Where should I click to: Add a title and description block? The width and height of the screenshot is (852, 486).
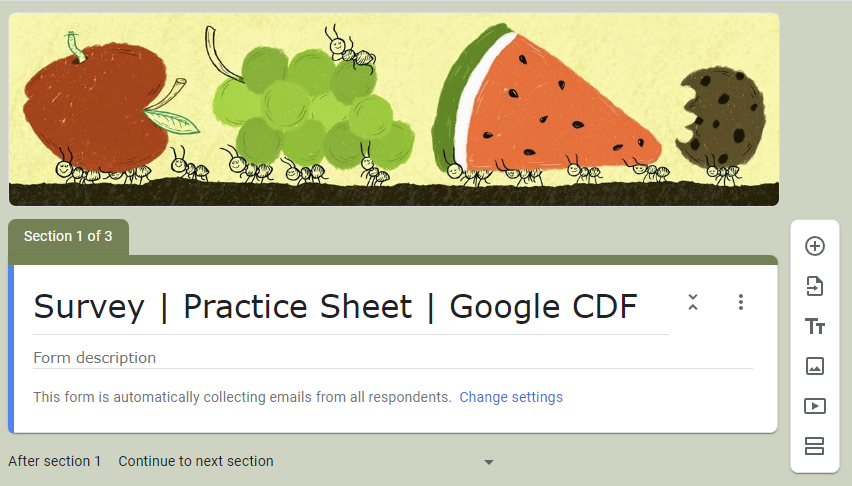[x=815, y=326]
